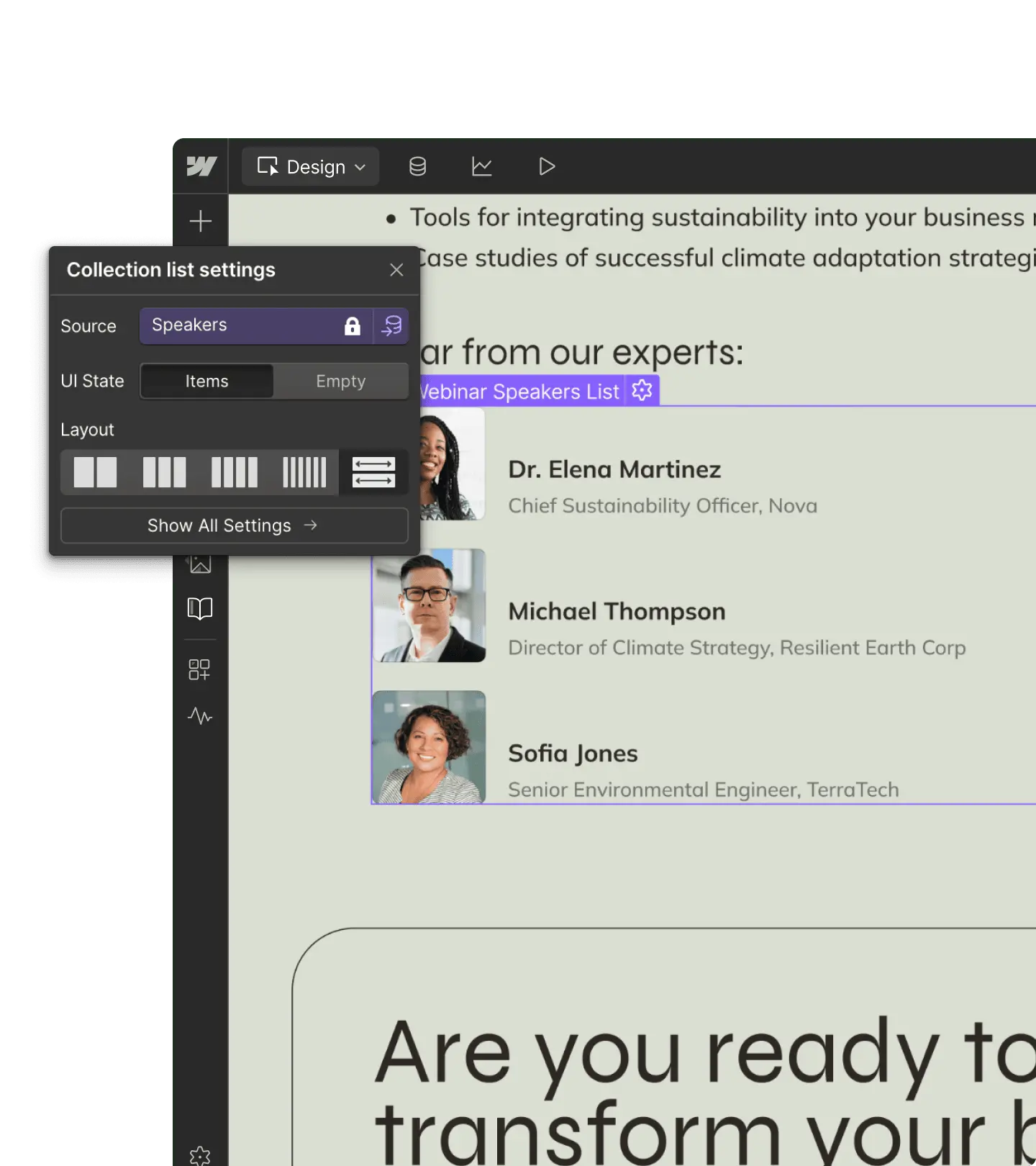1036x1166 pixels.
Task: Click Michael Thompson's photo thumbnail
Action: coord(430,605)
